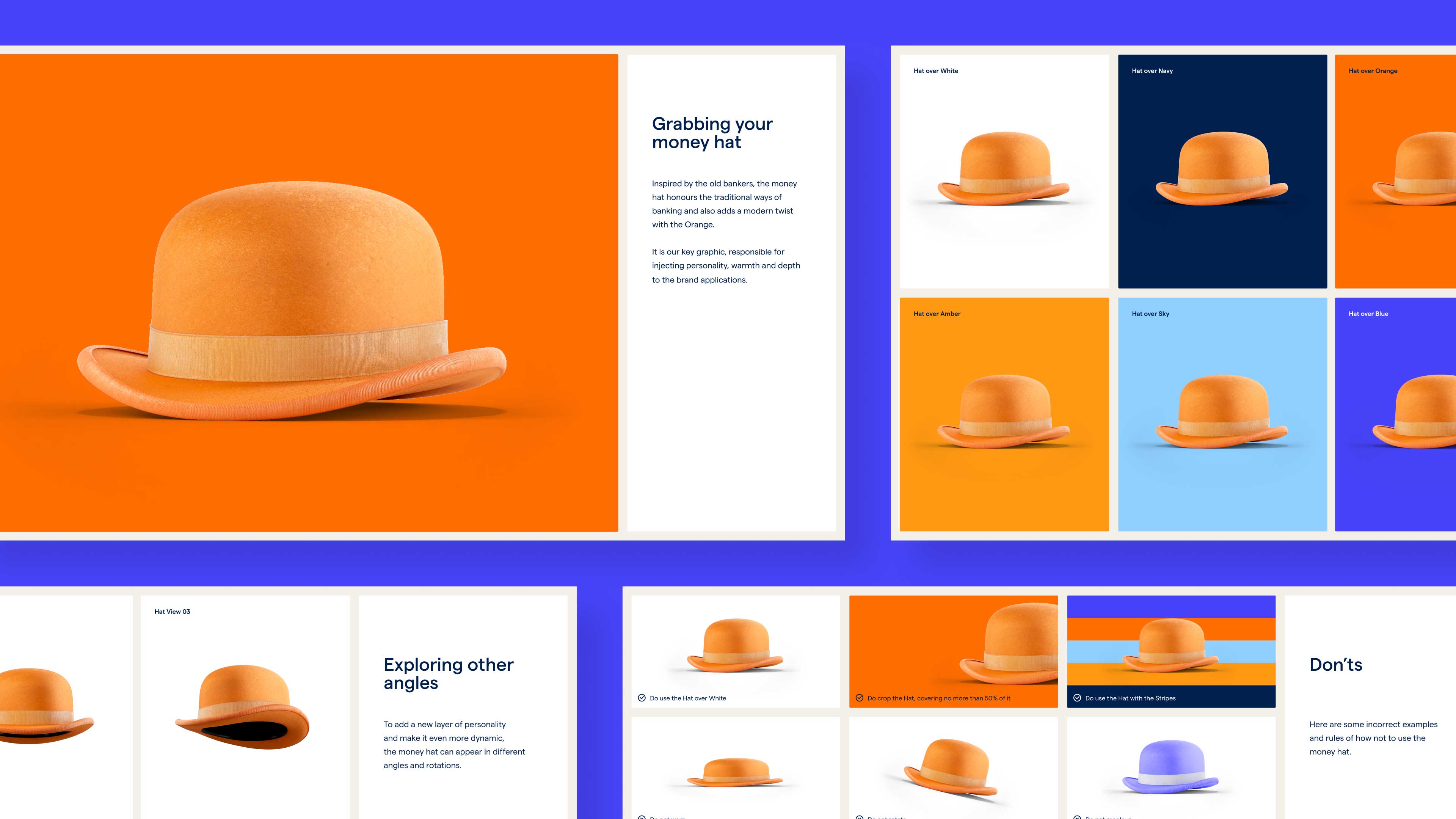1456x819 pixels.
Task: Click the 'Hat over Blue' label
Action: pyautogui.click(x=1368, y=314)
